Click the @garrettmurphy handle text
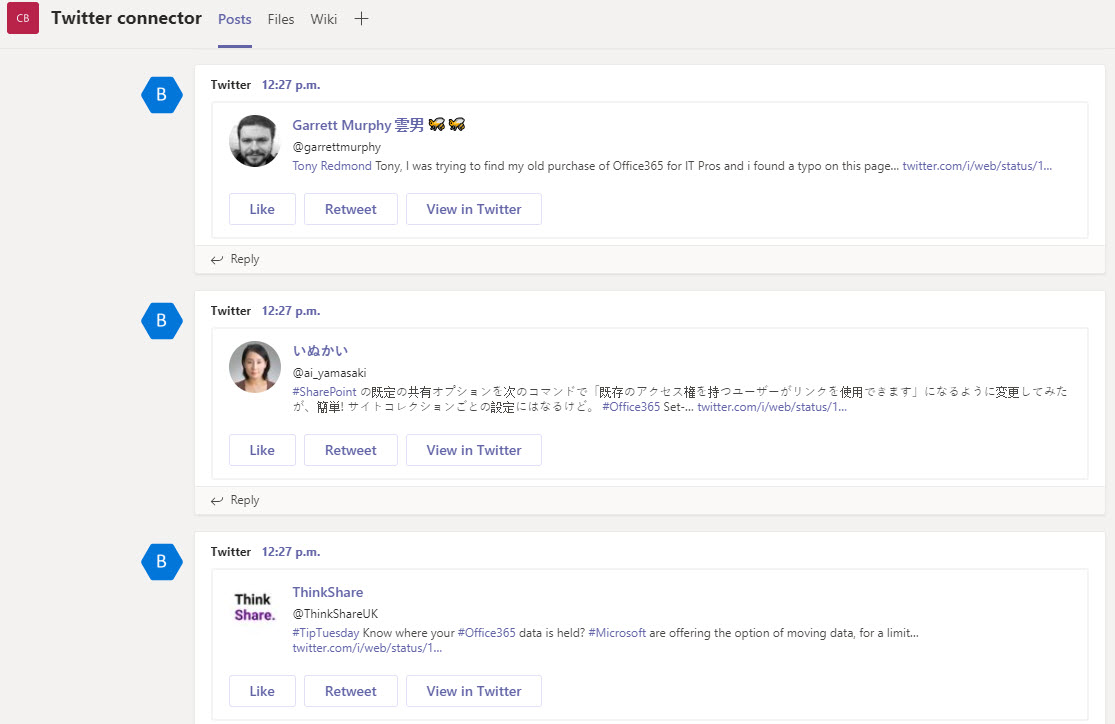 [336, 147]
